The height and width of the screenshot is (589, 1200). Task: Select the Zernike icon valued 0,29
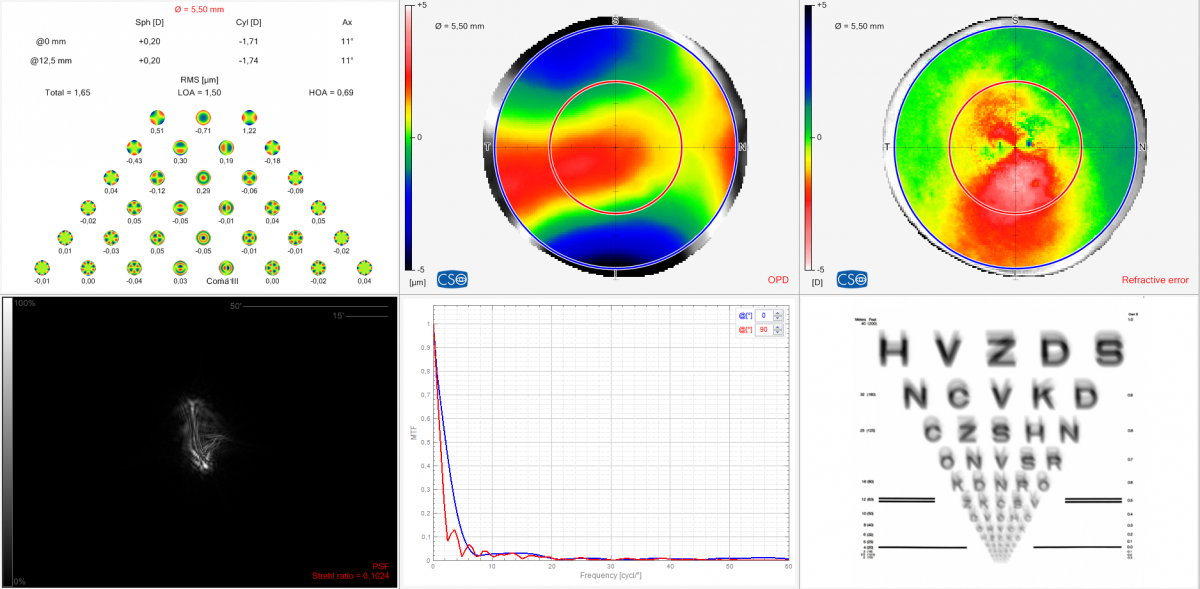coord(203,178)
